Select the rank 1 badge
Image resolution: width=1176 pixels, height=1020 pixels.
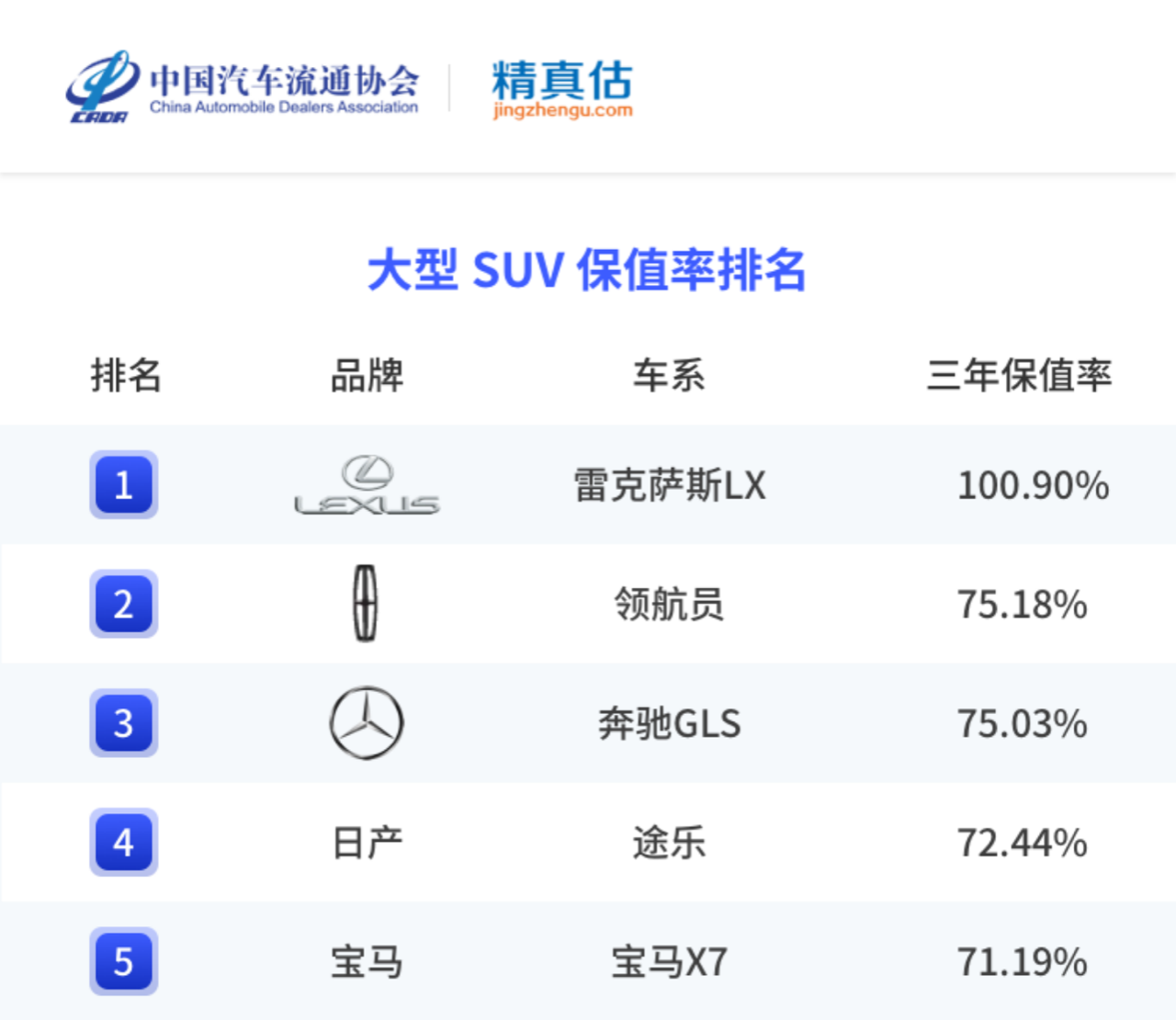(124, 484)
